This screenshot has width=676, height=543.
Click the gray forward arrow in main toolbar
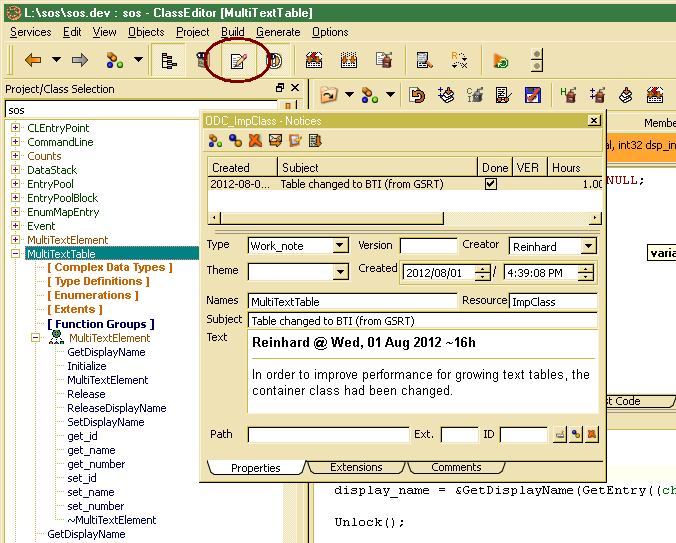coord(79,61)
